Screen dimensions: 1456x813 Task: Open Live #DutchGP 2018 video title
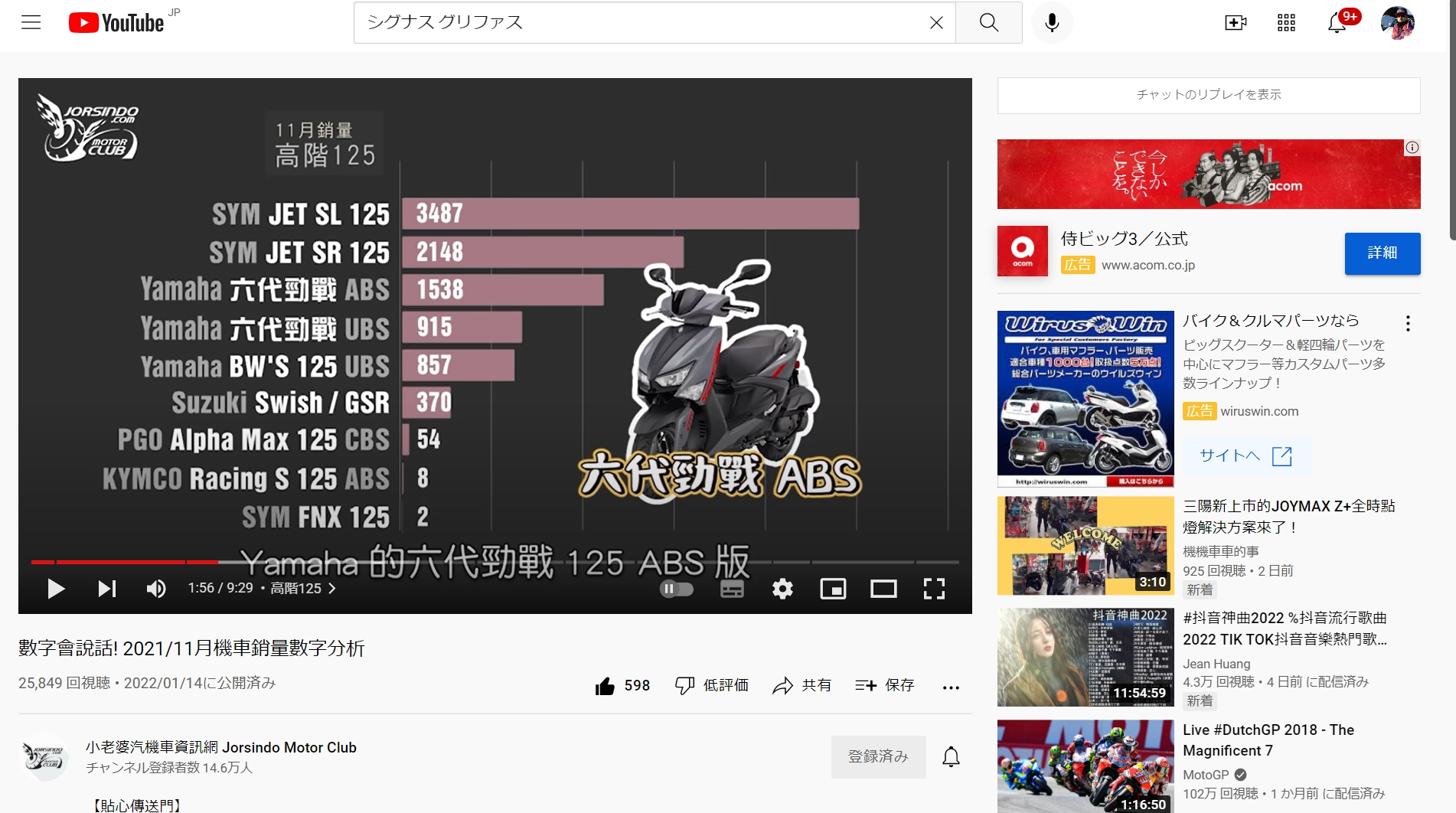coord(1268,740)
